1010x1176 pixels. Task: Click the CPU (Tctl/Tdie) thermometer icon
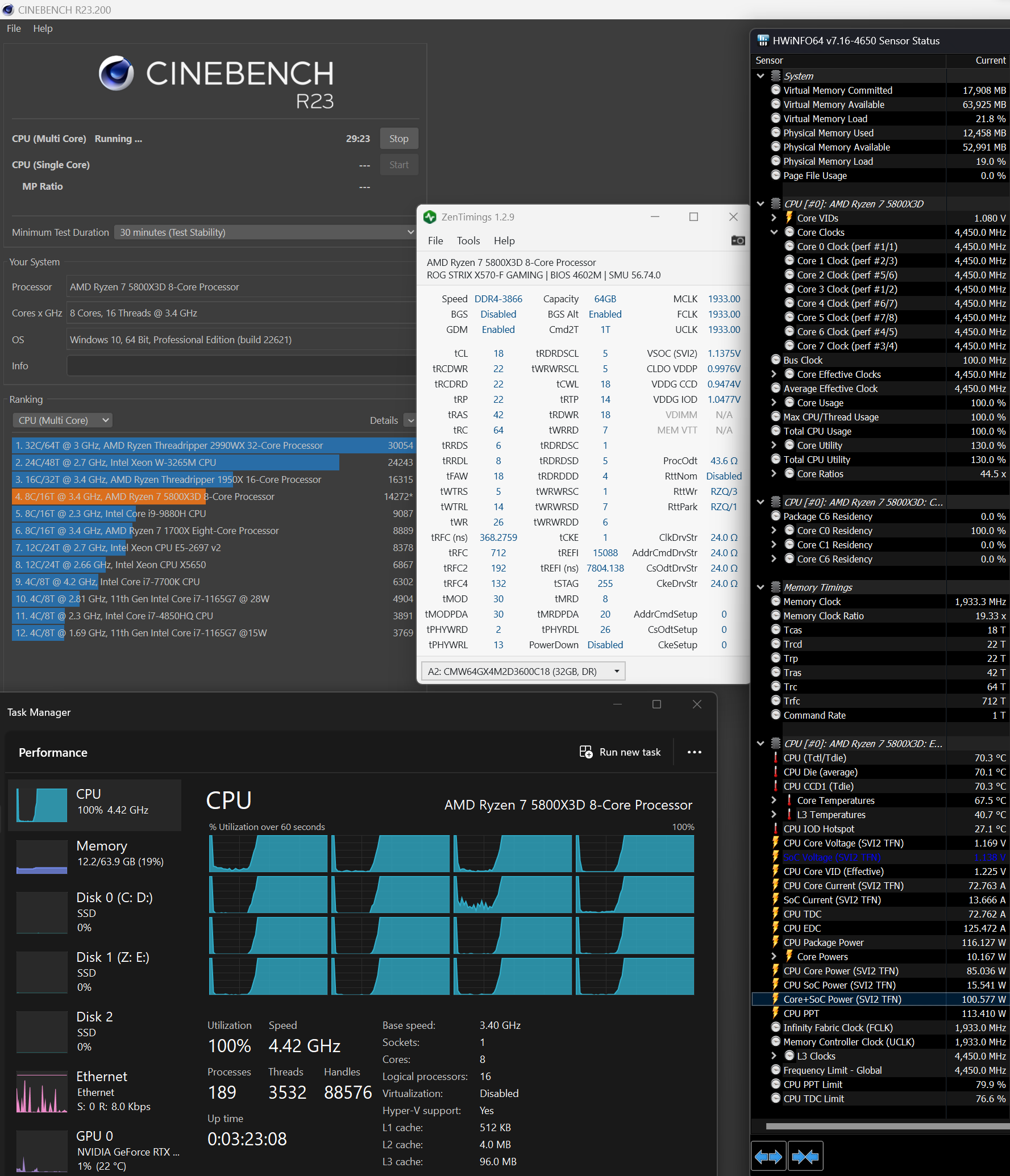click(775, 757)
